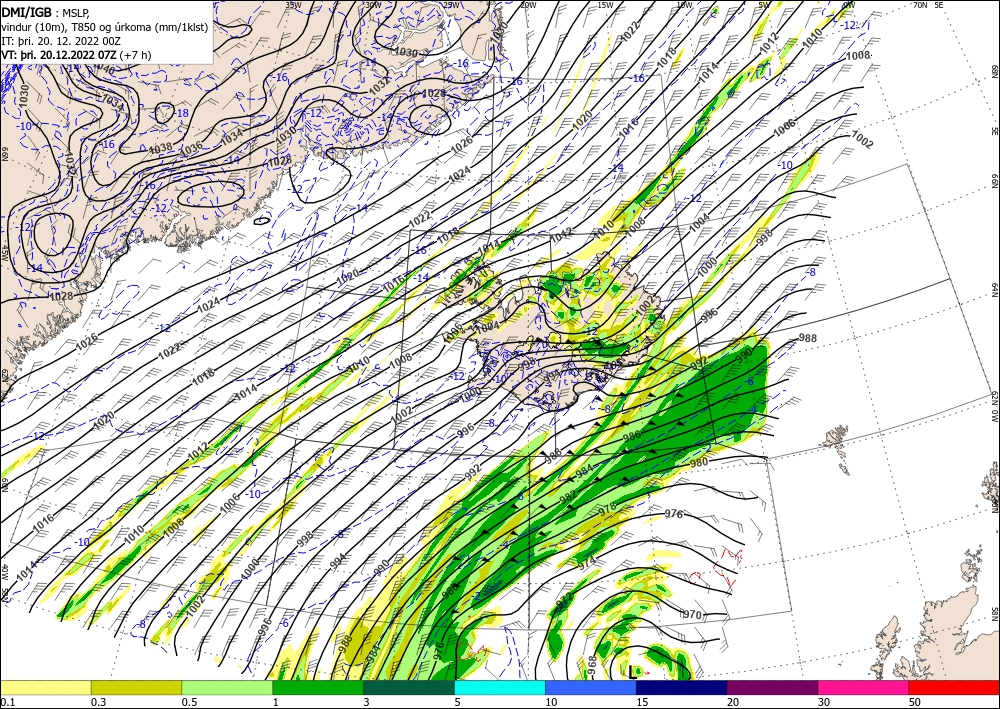Select the blue 10–15 legend swatch

coord(591,687)
